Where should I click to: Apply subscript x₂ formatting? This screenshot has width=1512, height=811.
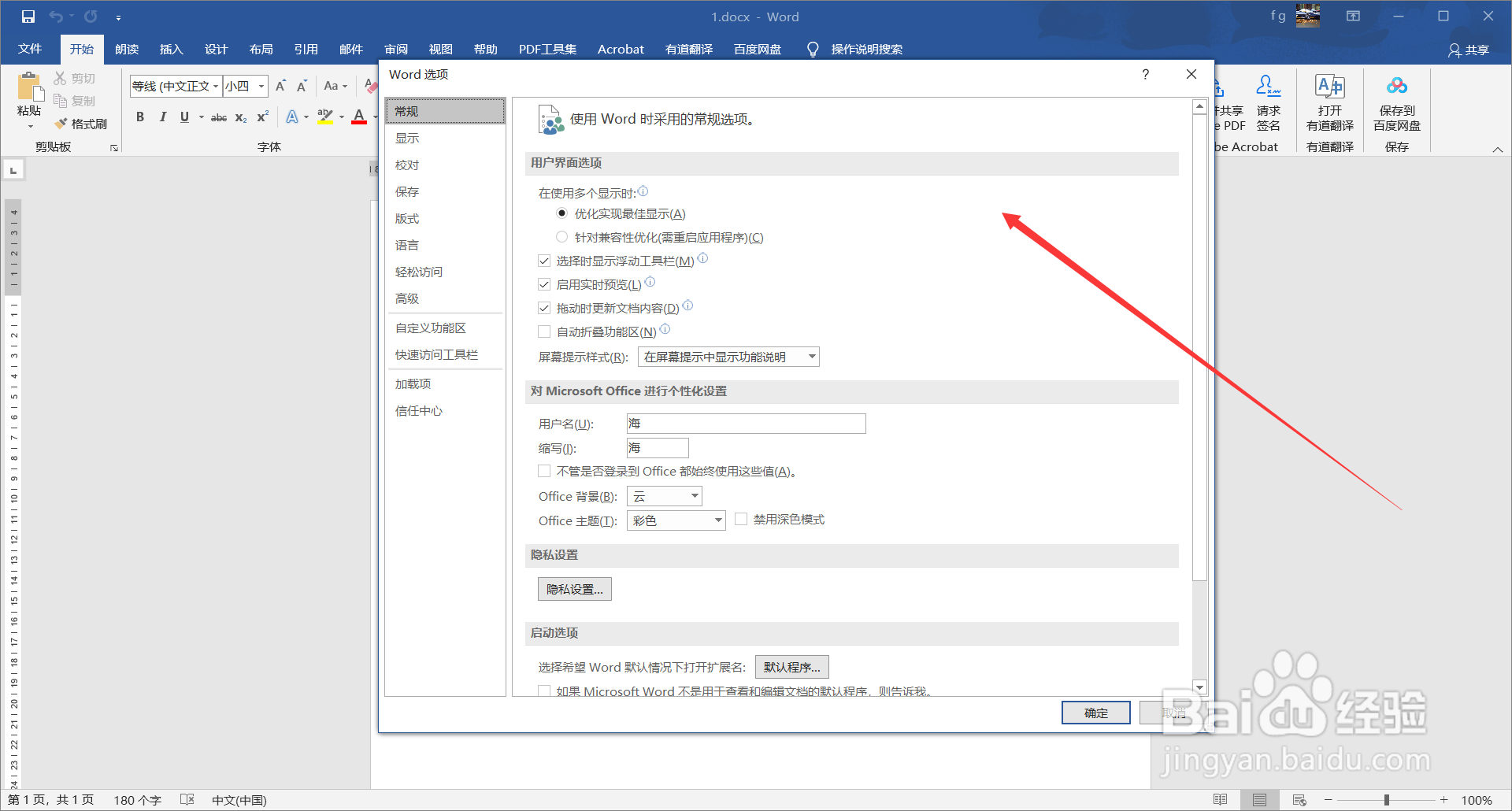[241, 117]
